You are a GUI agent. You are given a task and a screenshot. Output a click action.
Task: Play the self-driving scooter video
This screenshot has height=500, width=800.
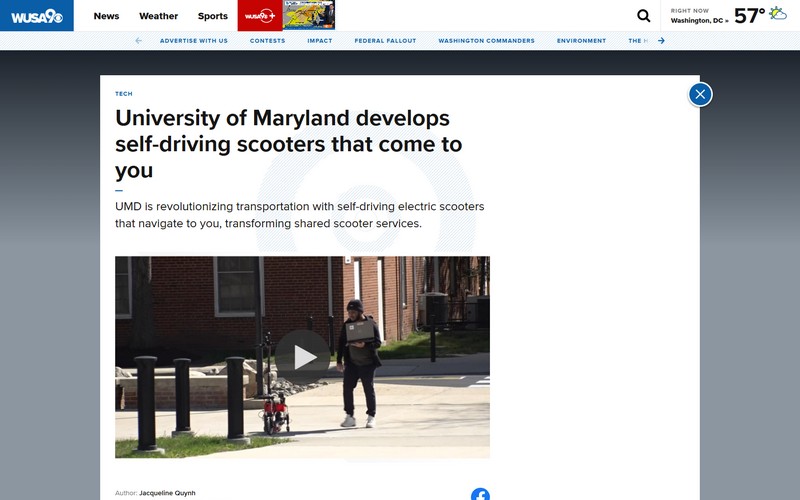point(303,357)
